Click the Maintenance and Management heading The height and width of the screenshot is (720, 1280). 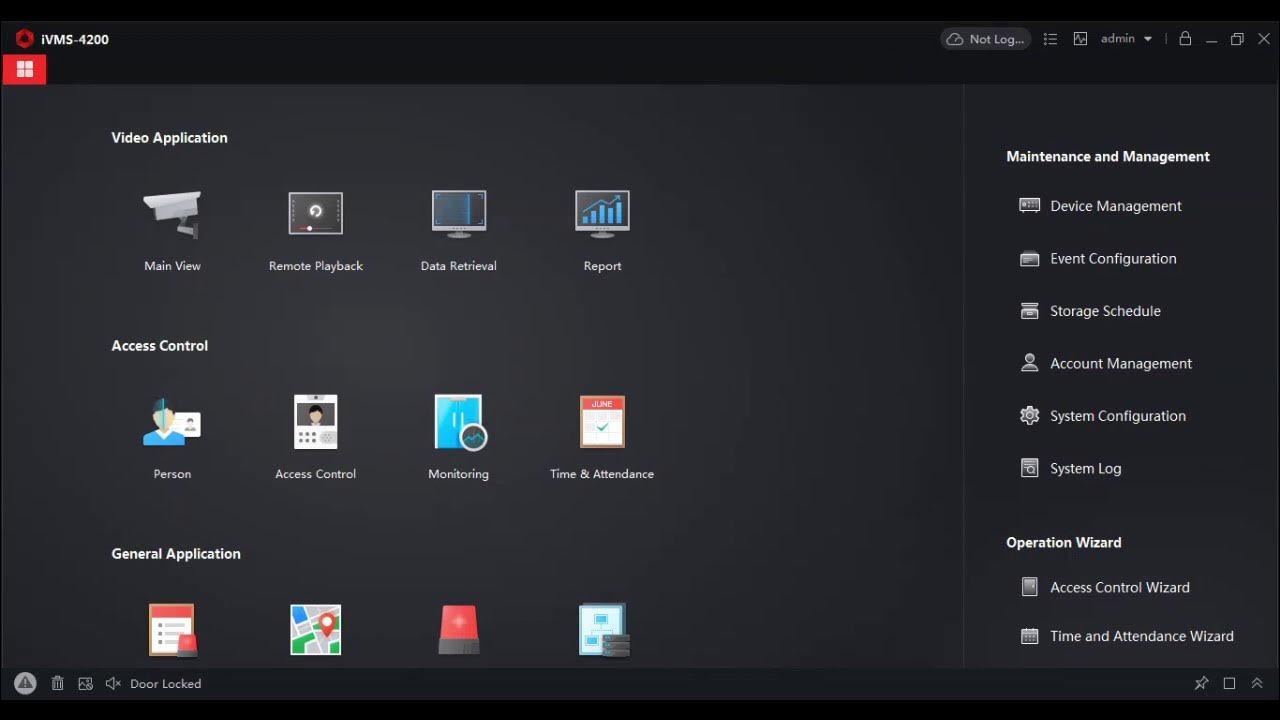(x=1108, y=157)
